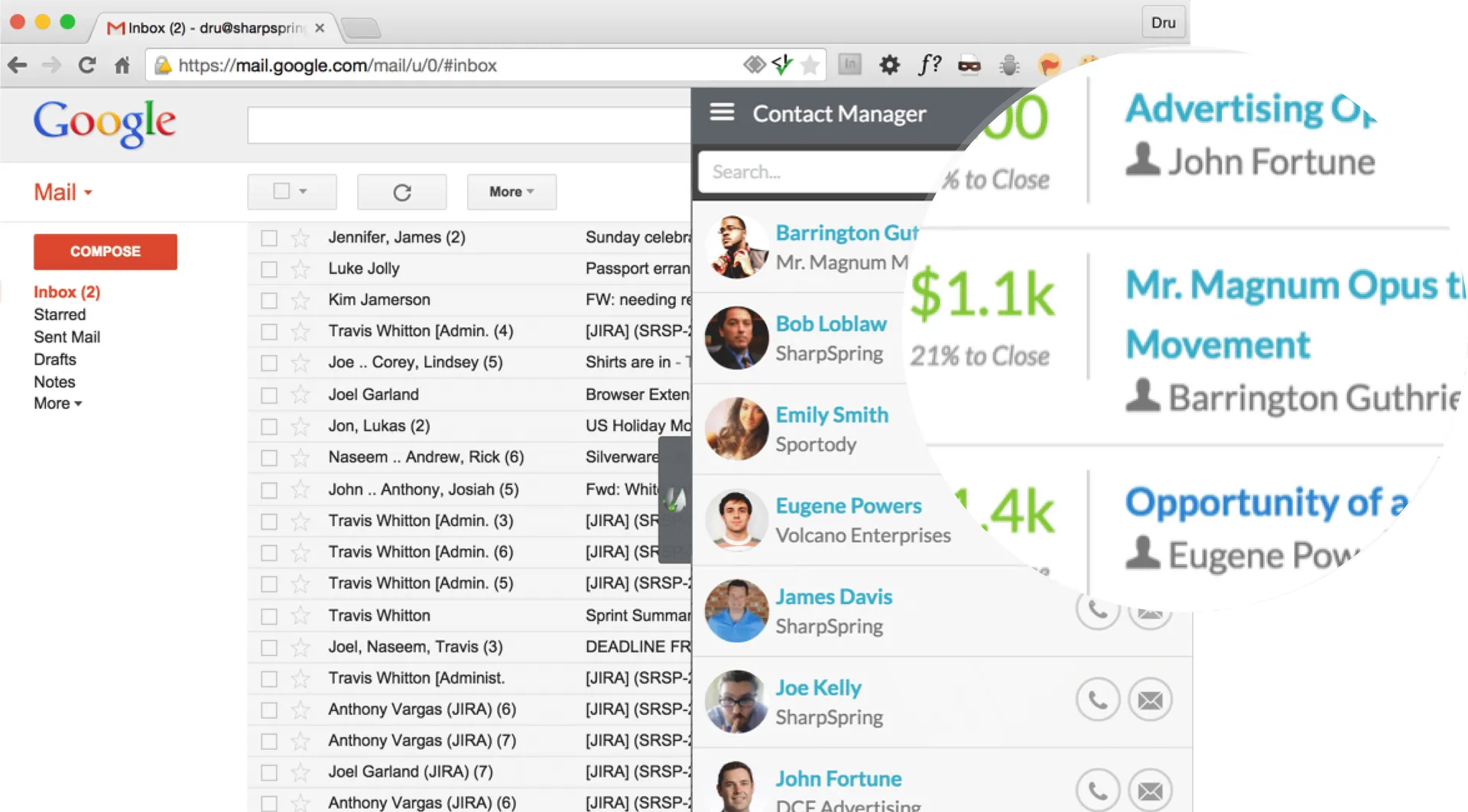Go back with the browser back arrow

[x=18, y=66]
